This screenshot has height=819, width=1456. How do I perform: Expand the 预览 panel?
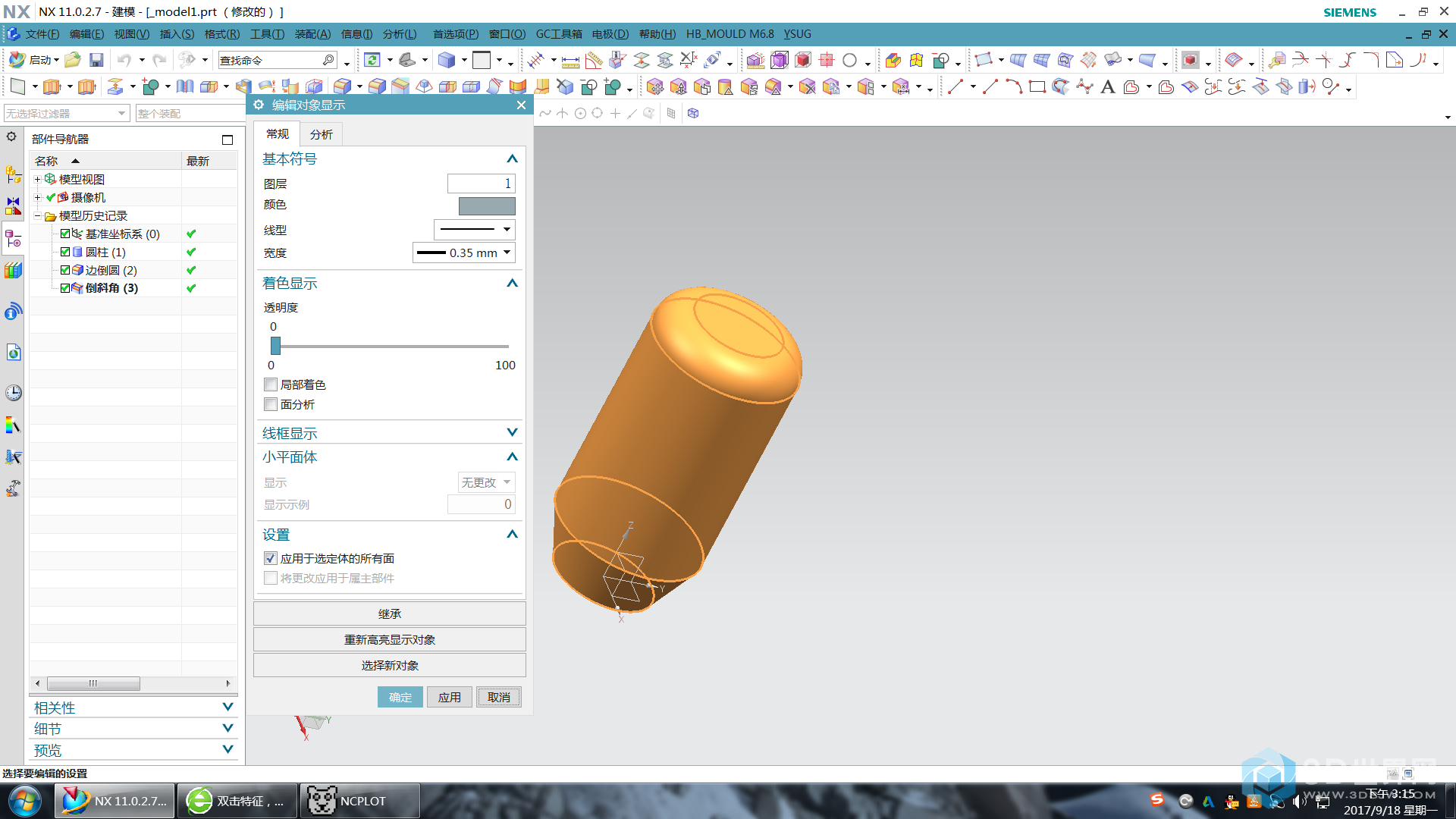[x=227, y=749]
